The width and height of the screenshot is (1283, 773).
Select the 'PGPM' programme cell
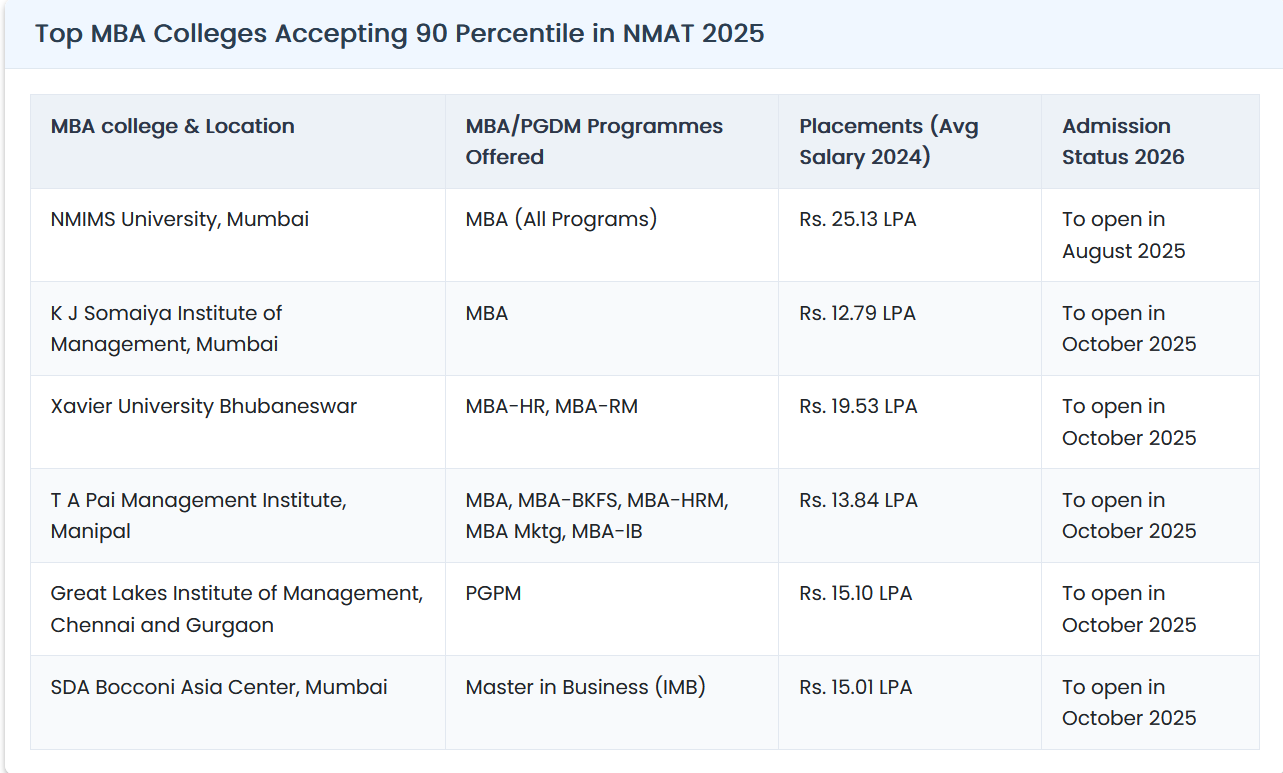493,593
